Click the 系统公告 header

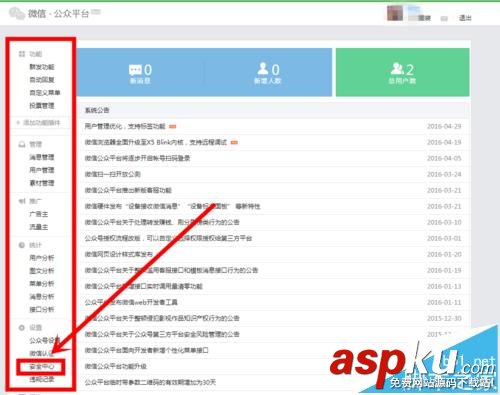tap(97, 110)
